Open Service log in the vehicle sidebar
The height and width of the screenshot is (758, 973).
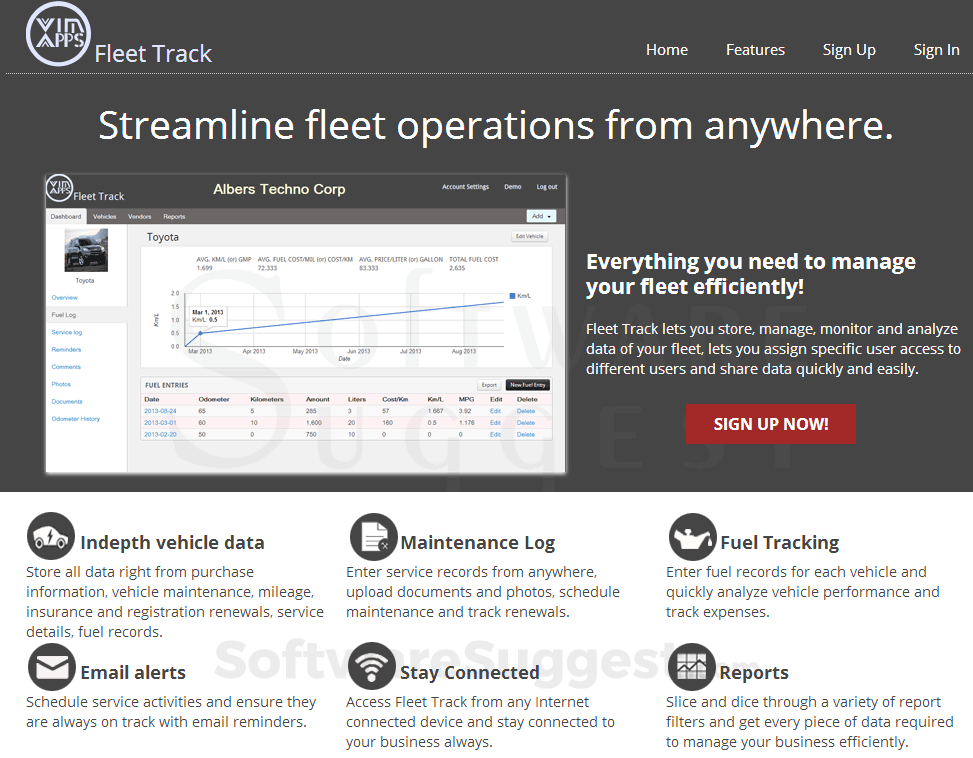(x=67, y=332)
